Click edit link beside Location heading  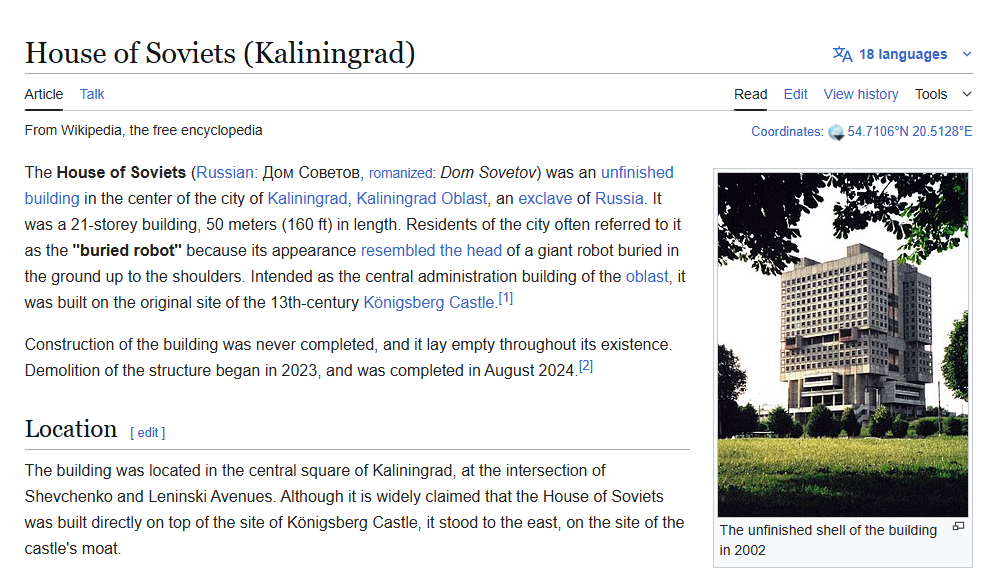(x=148, y=432)
